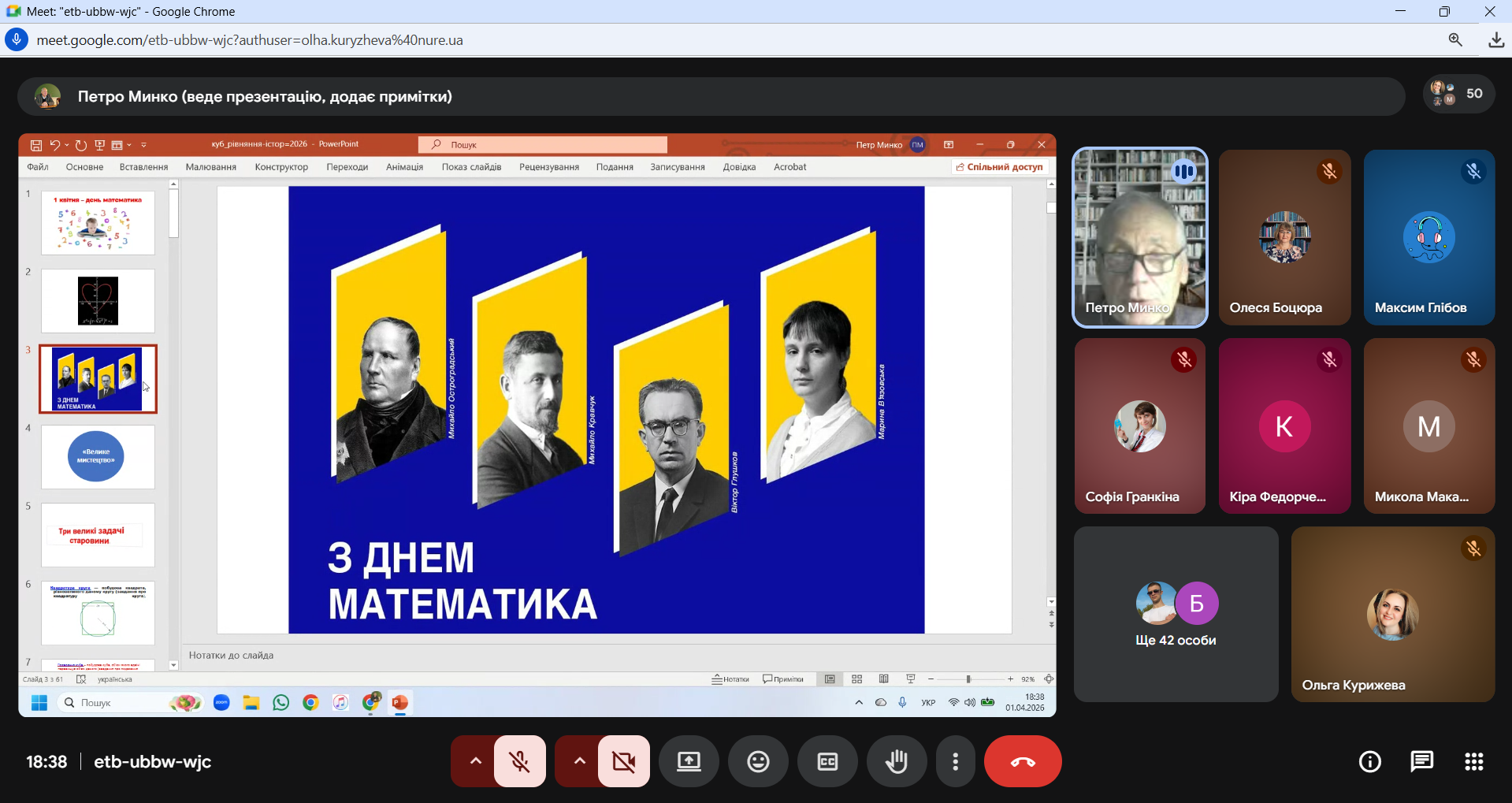Unmute the microphone in Meet controls
Image resolution: width=1512 pixels, height=803 pixels.
[x=519, y=761]
